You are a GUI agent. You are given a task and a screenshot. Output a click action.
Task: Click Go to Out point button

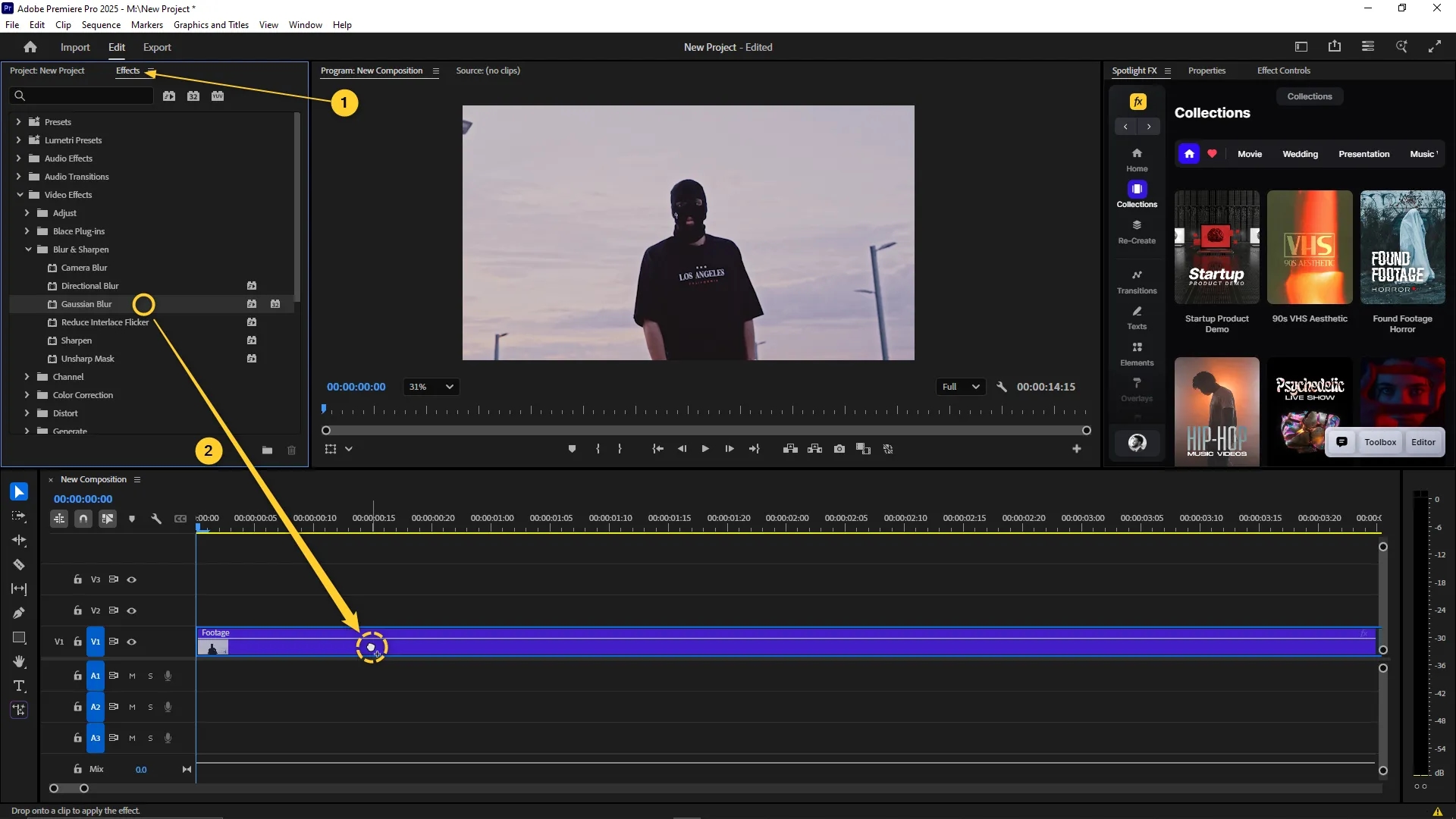pyautogui.click(x=755, y=449)
